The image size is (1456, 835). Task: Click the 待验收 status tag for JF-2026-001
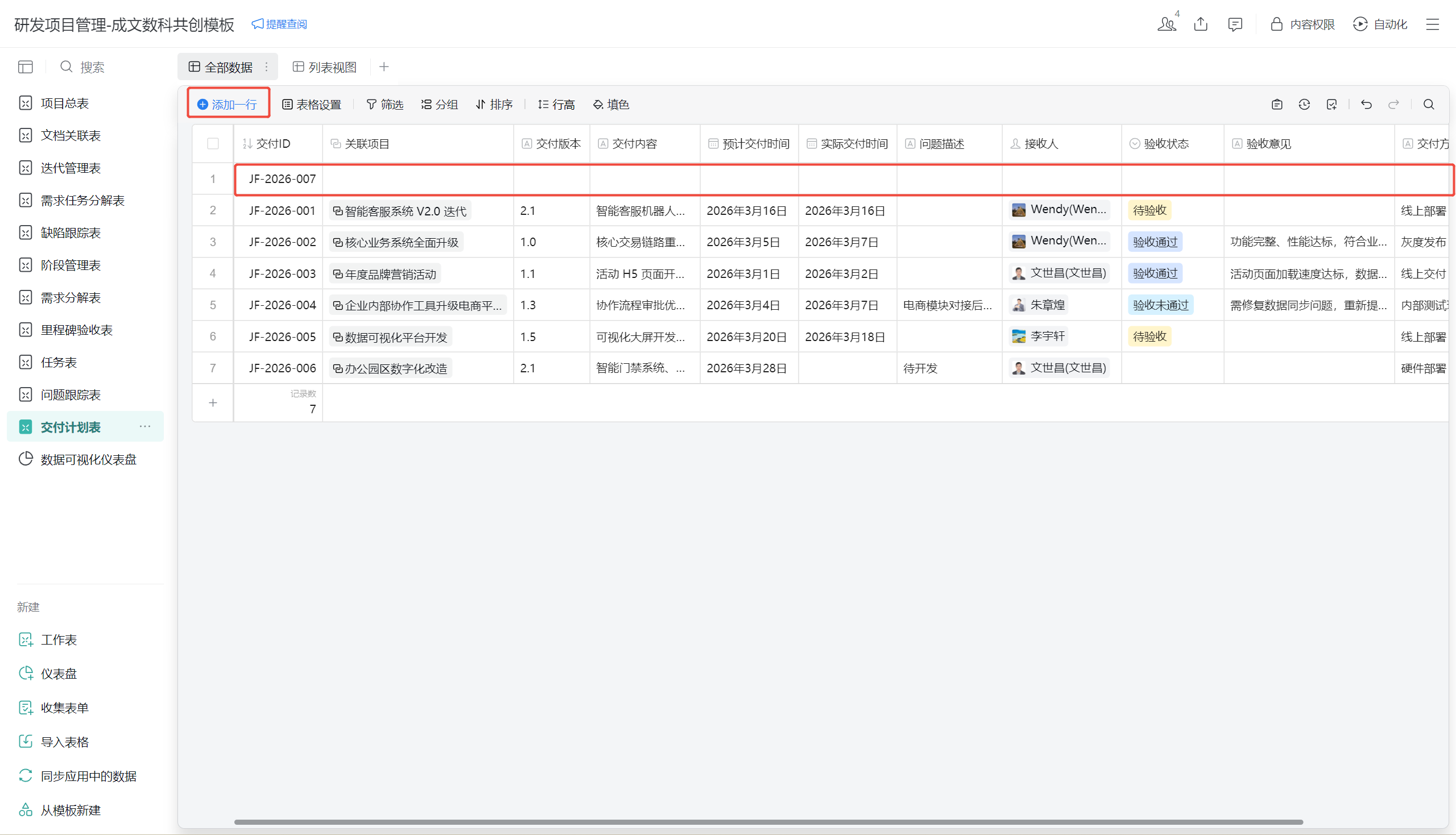pyautogui.click(x=1149, y=210)
